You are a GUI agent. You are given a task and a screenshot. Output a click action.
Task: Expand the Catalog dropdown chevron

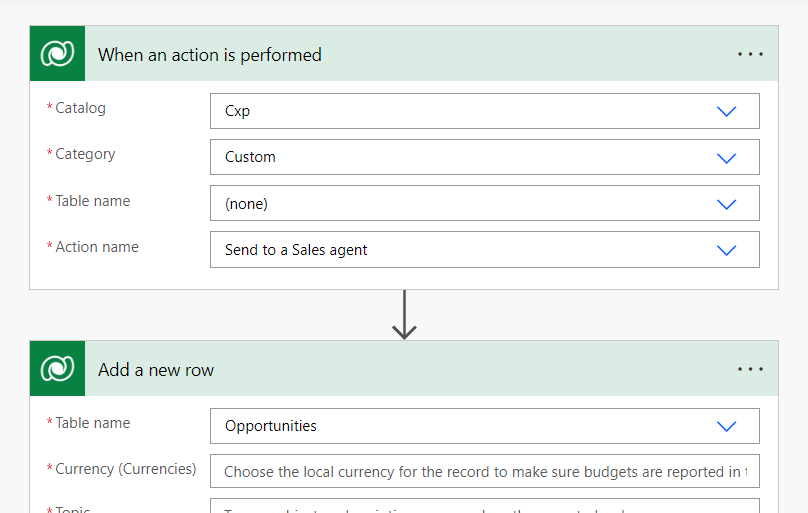pos(727,111)
